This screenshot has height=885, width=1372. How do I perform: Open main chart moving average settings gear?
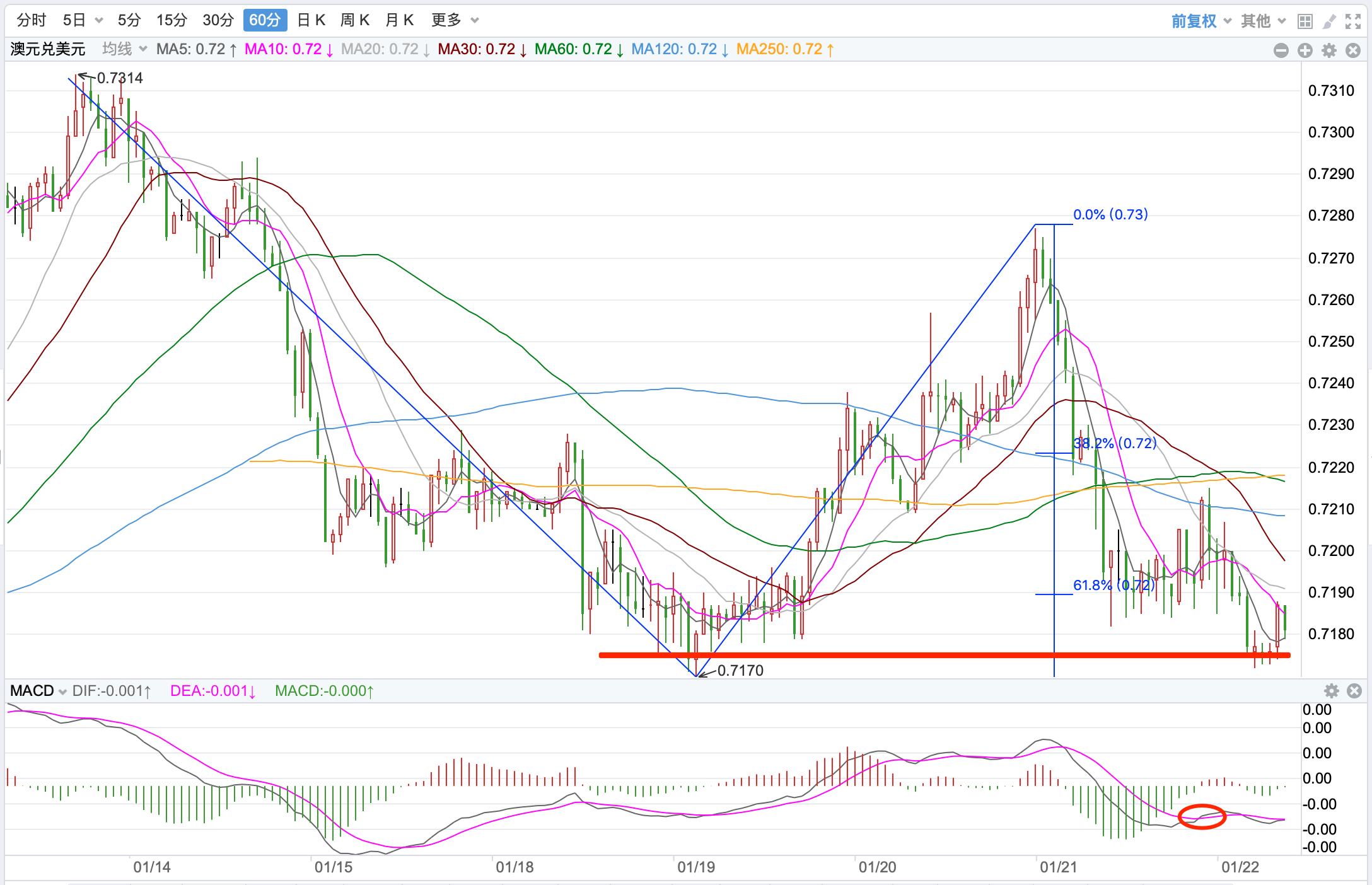[x=1329, y=50]
